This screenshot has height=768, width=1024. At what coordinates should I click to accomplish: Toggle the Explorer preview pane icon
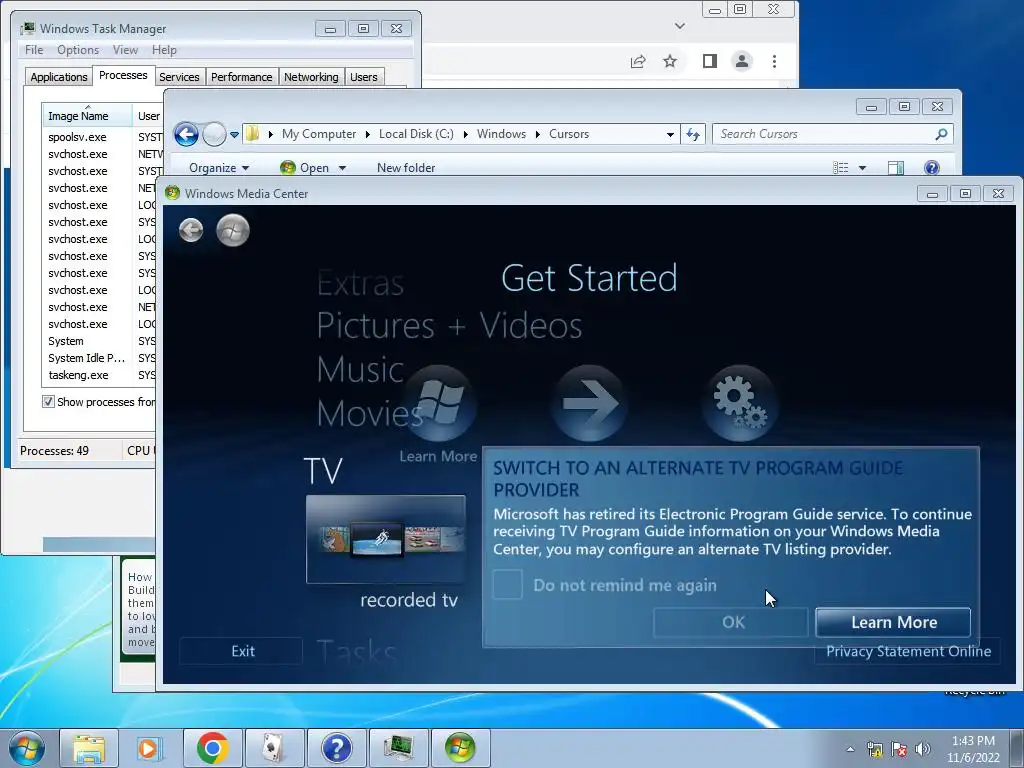point(896,168)
